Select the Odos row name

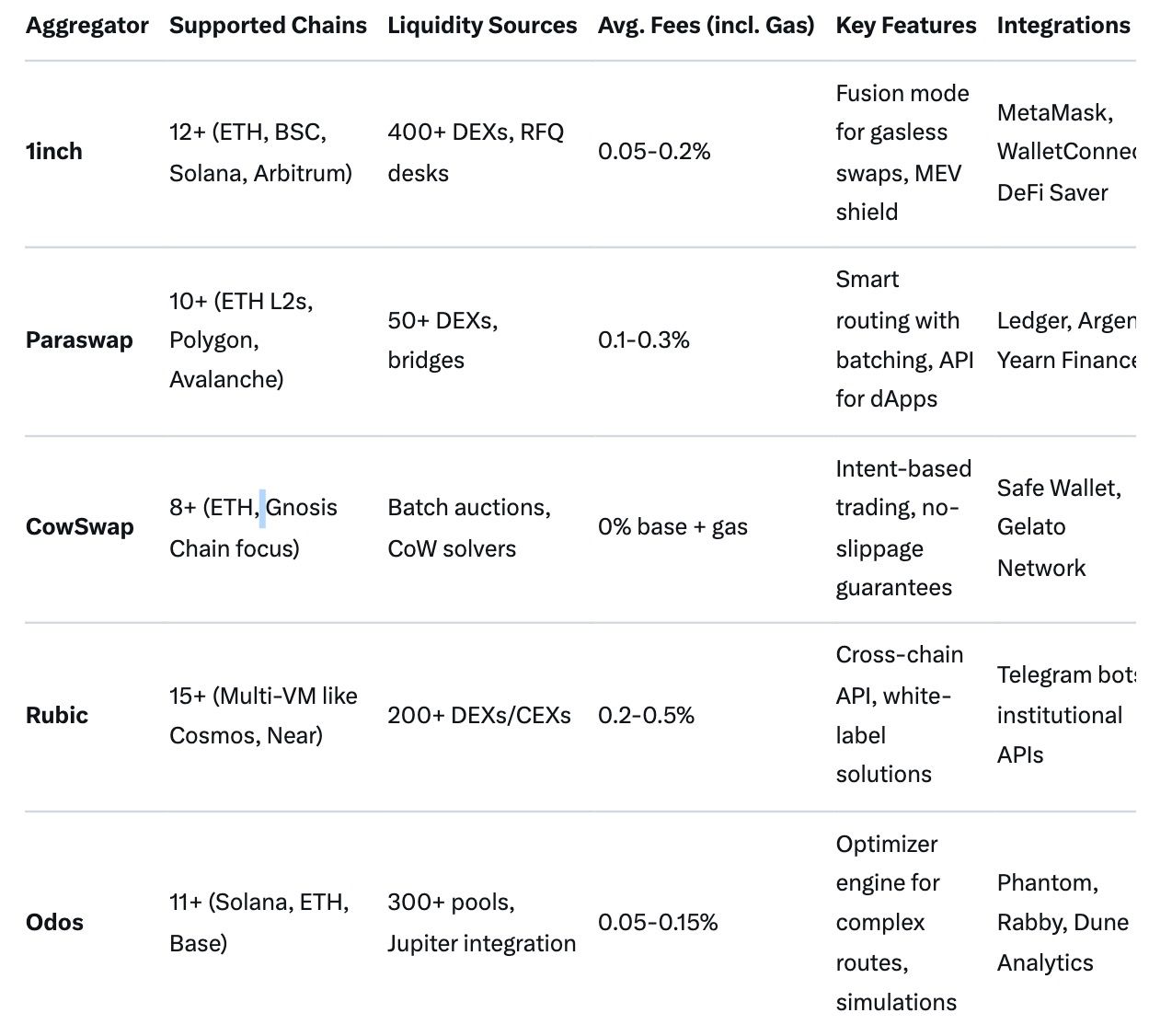coord(54,923)
